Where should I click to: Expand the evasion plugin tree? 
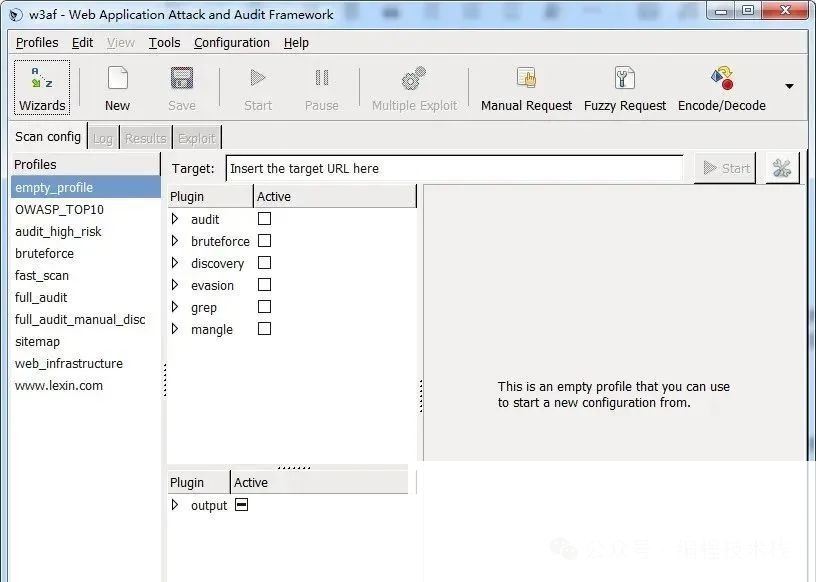click(175, 285)
